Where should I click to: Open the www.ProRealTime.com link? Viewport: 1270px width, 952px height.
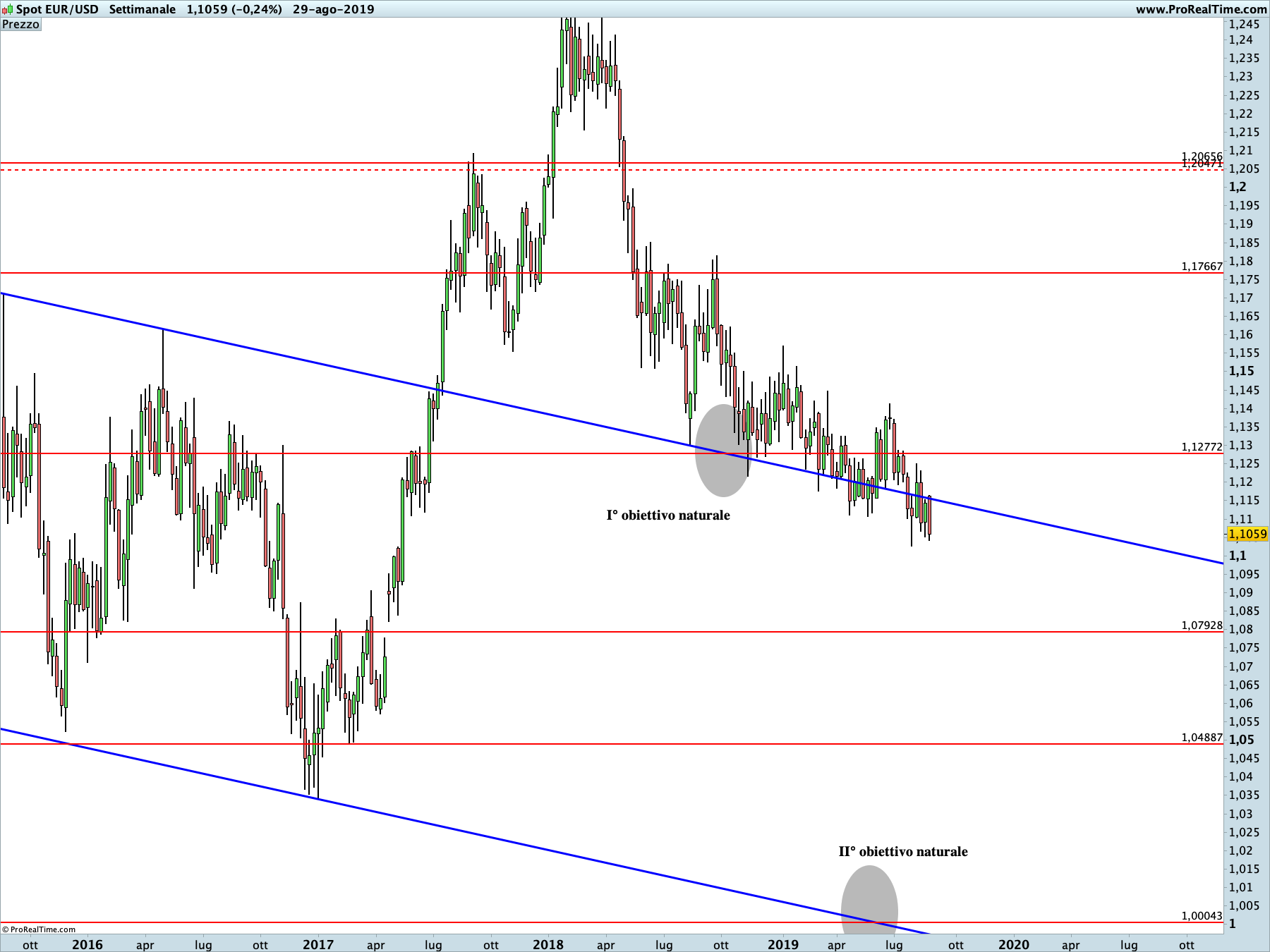pyautogui.click(x=1201, y=9)
